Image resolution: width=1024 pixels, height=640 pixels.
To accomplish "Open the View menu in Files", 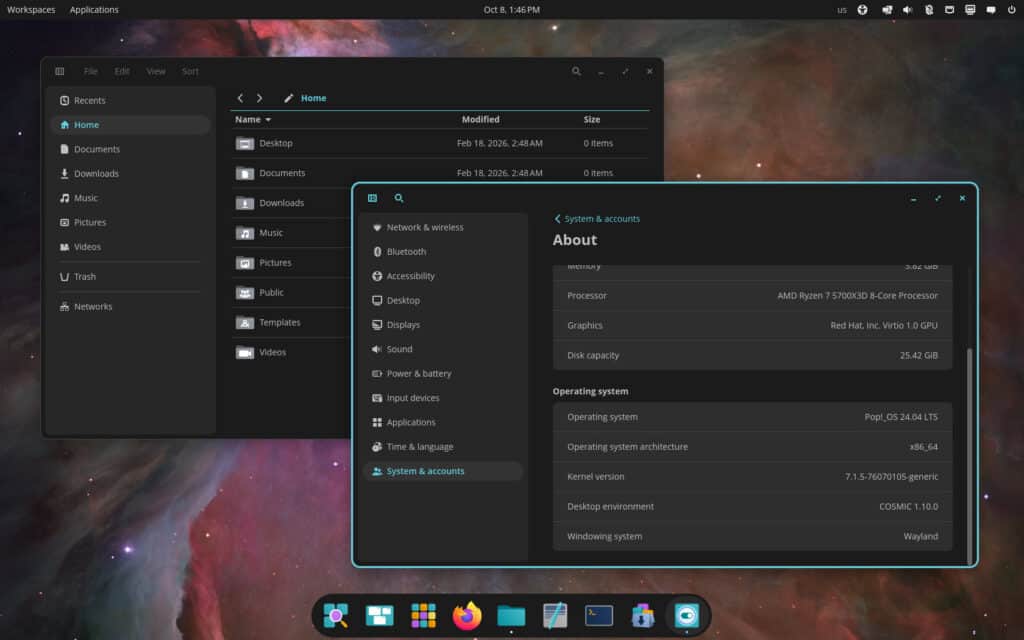I will pyautogui.click(x=155, y=71).
